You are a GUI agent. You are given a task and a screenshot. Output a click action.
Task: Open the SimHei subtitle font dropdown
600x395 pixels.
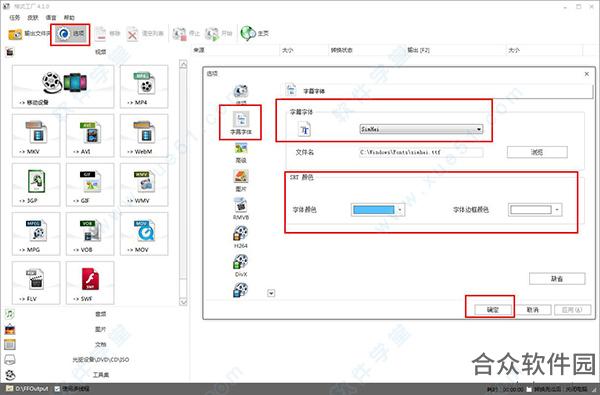(421, 129)
